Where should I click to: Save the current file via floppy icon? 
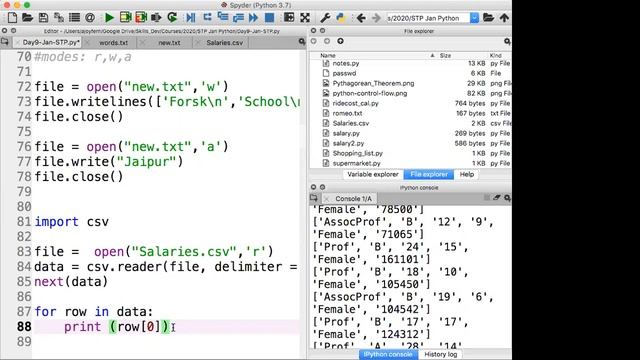pos(43,18)
